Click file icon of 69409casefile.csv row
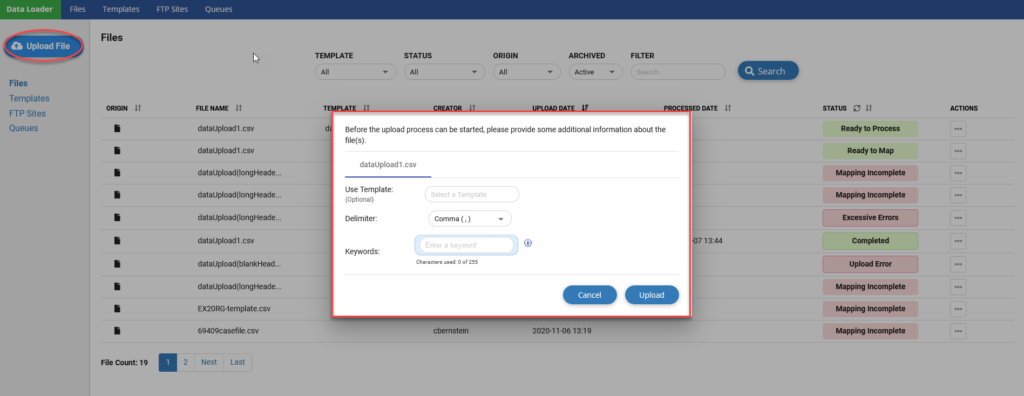 point(118,331)
